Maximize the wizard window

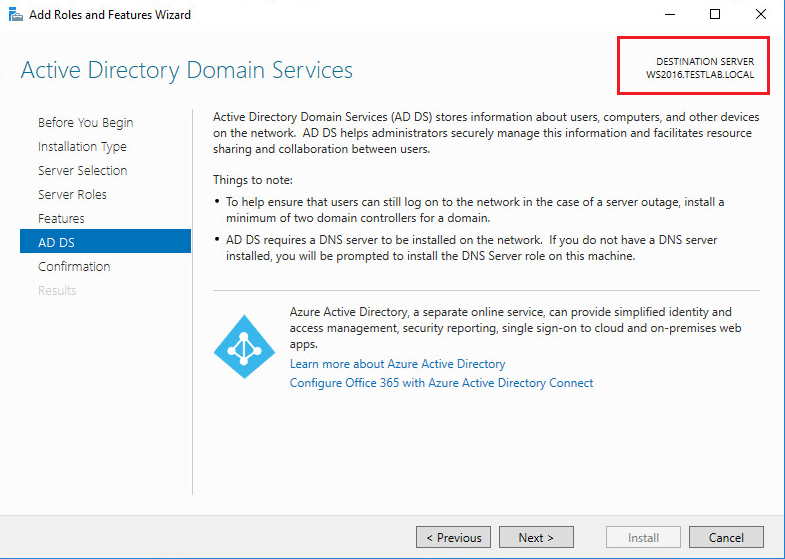pos(715,15)
